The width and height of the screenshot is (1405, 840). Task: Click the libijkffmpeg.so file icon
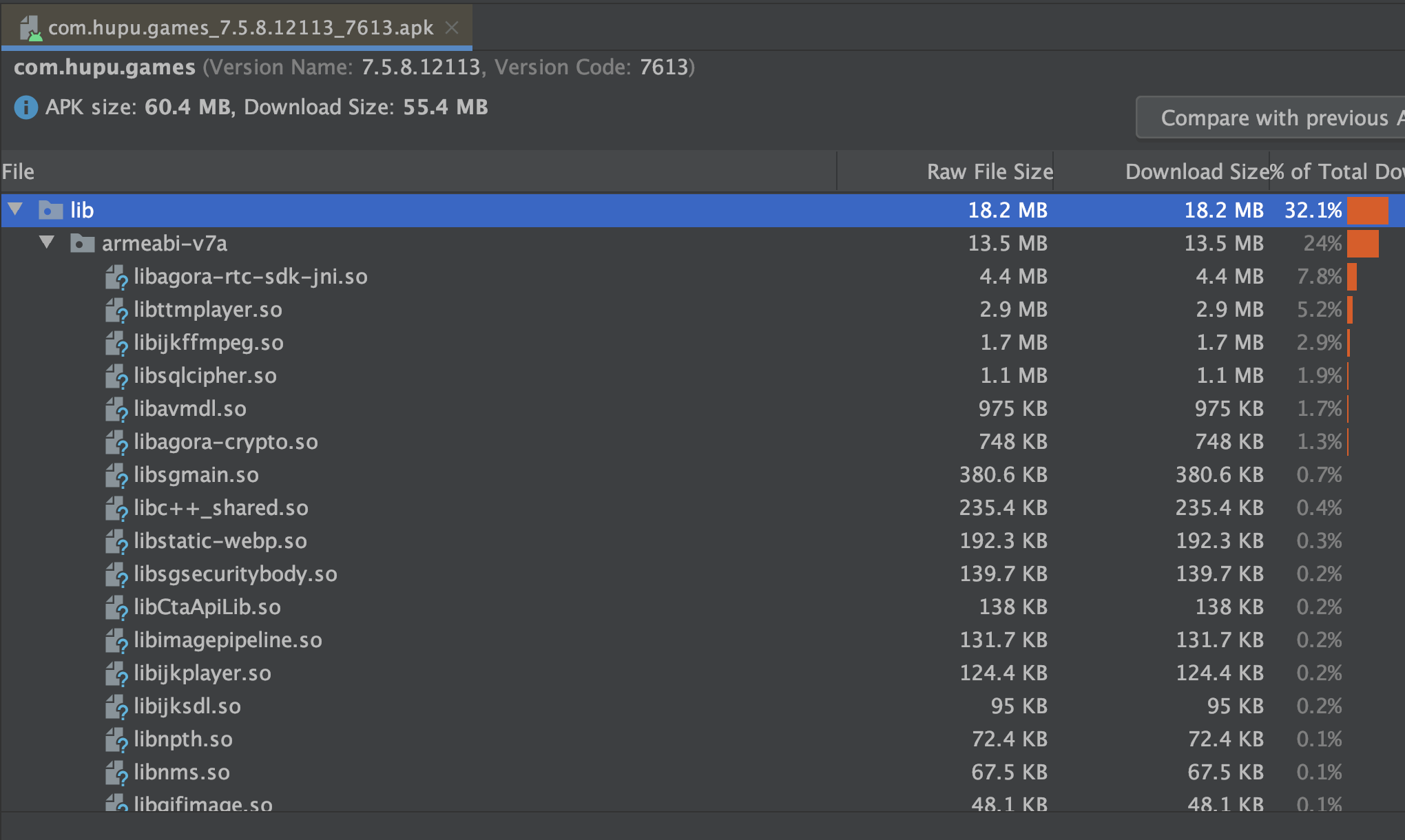click(116, 344)
